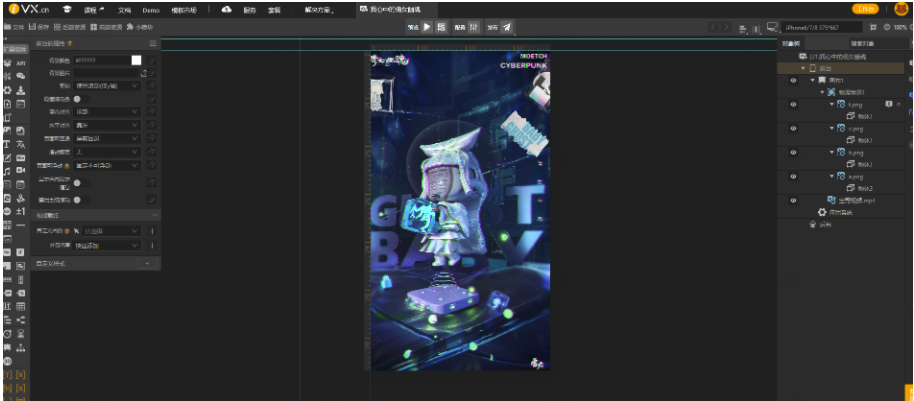Open the Demo menu
This screenshot has height=401, width=914.
tap(151, 10)
